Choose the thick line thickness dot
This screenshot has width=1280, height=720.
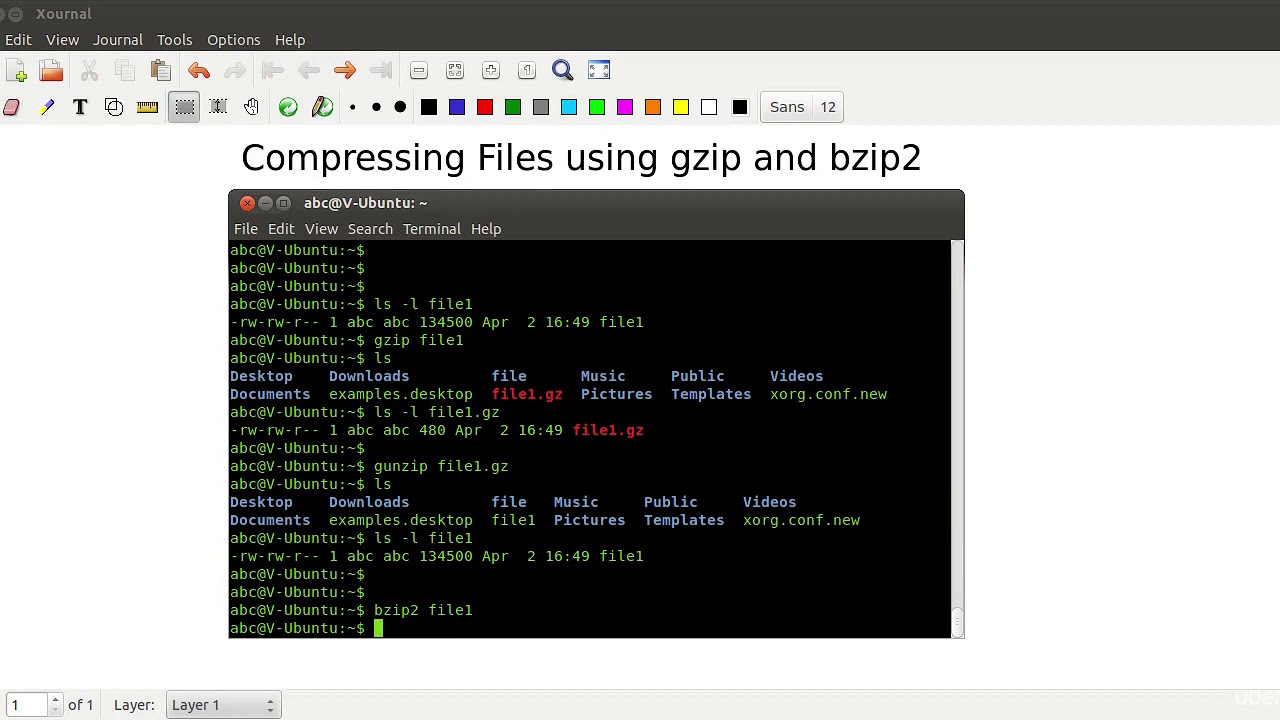pos(400,107)
